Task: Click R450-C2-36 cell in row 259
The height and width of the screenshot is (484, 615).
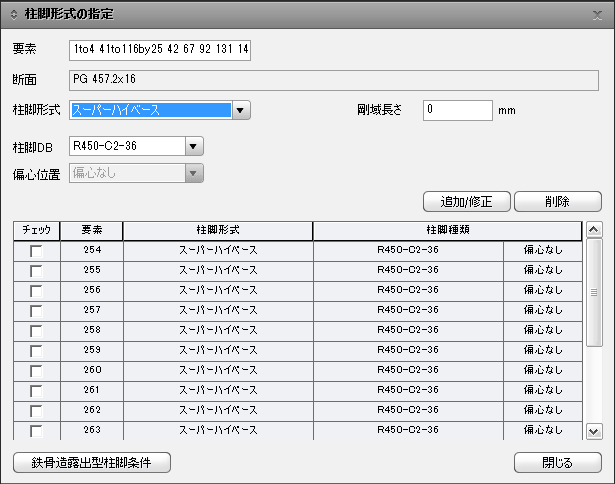Action: [408, 351]
